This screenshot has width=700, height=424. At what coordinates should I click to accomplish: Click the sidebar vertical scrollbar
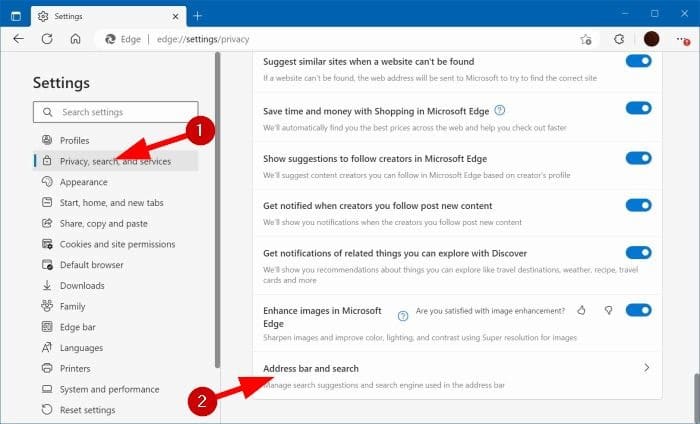coord(217,210)
